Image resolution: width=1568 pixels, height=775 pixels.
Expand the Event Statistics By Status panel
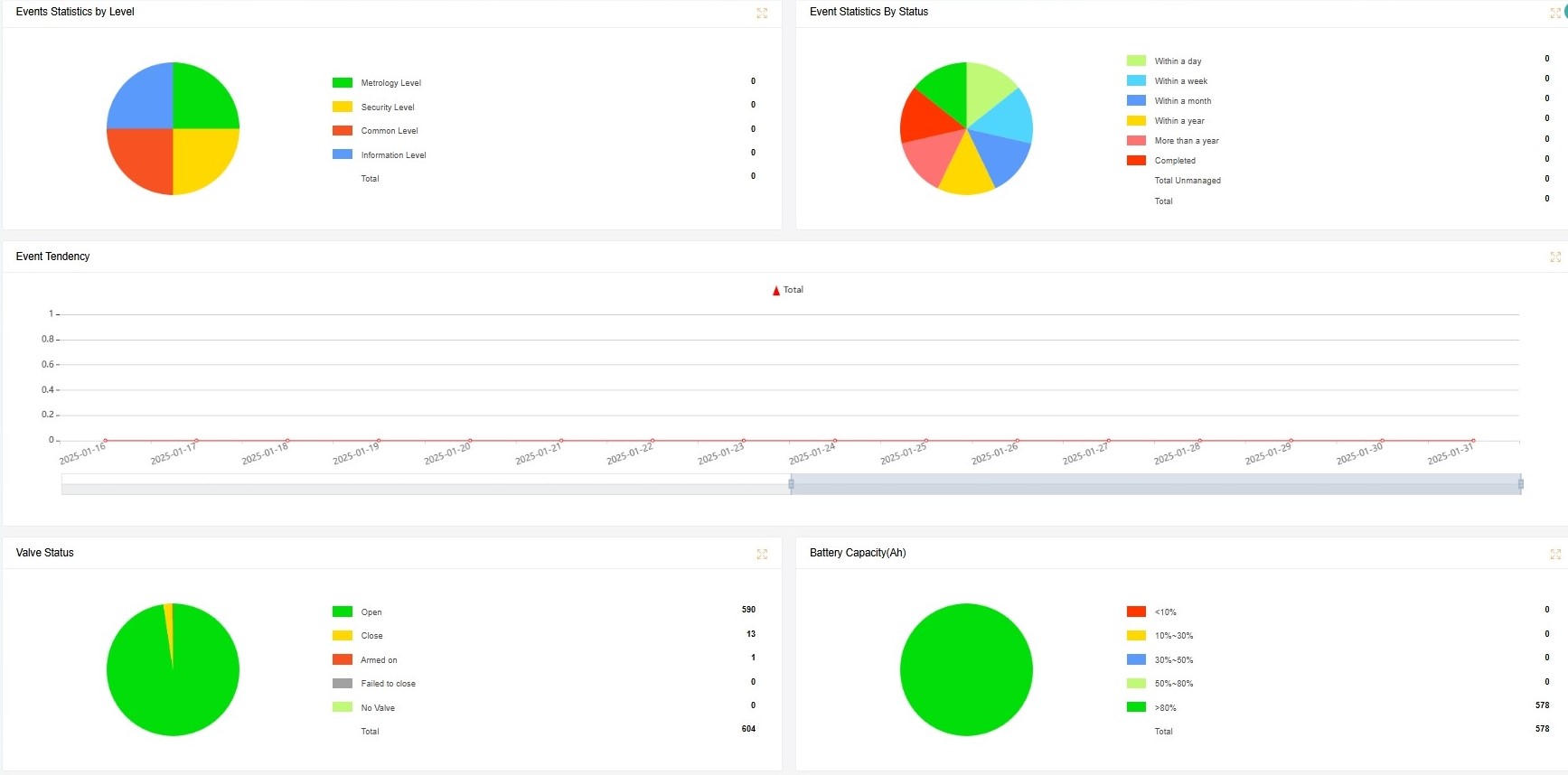(x=1554, y=13)
